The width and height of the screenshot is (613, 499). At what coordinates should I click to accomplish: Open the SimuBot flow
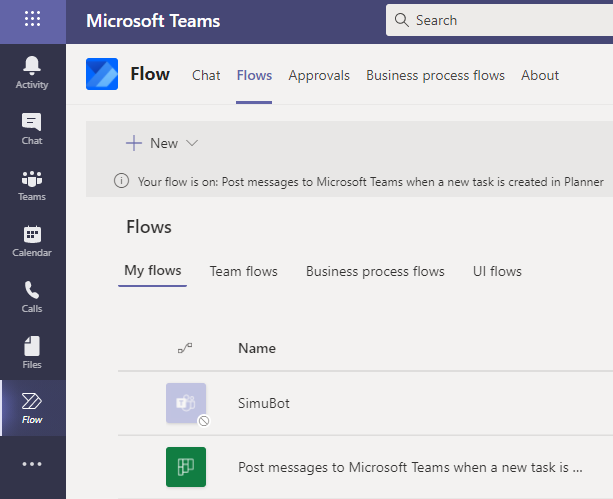264,403
